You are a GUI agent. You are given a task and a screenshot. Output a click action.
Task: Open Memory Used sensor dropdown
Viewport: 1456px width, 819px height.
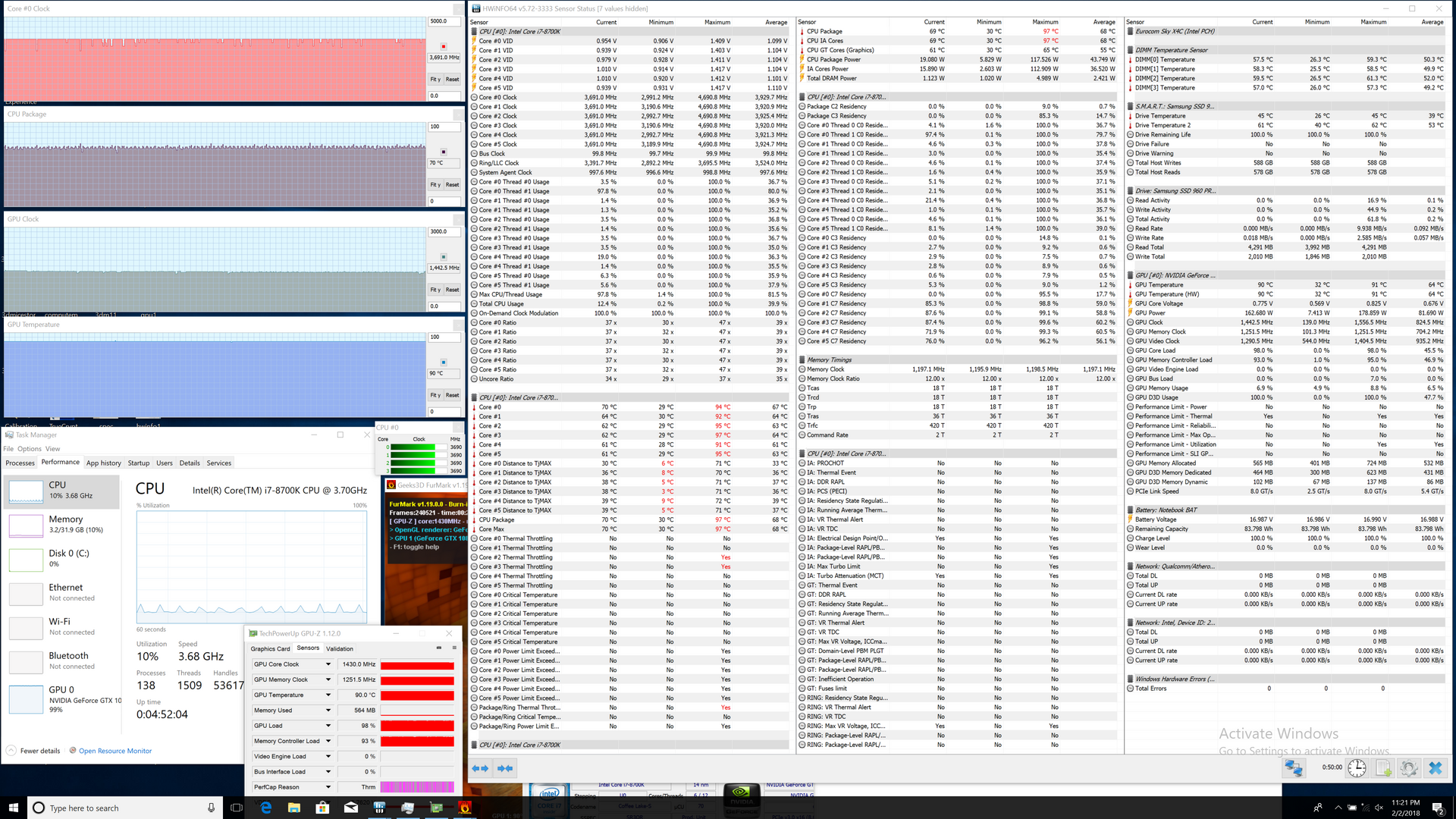coord(328,711)
